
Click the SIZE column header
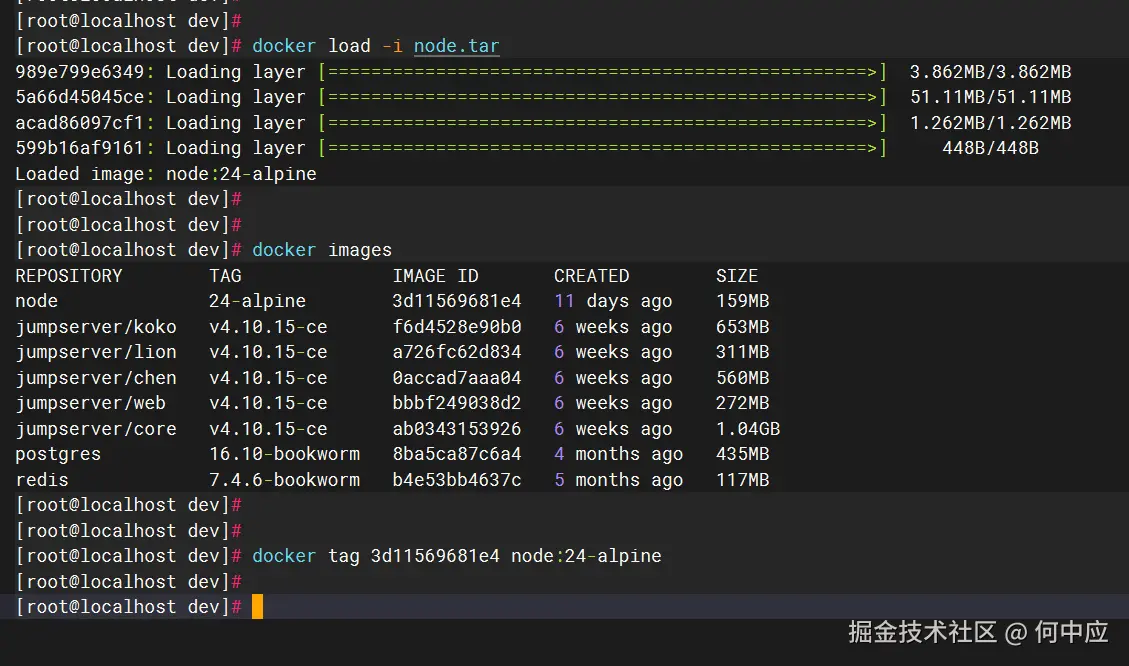[x=737, y=276]
